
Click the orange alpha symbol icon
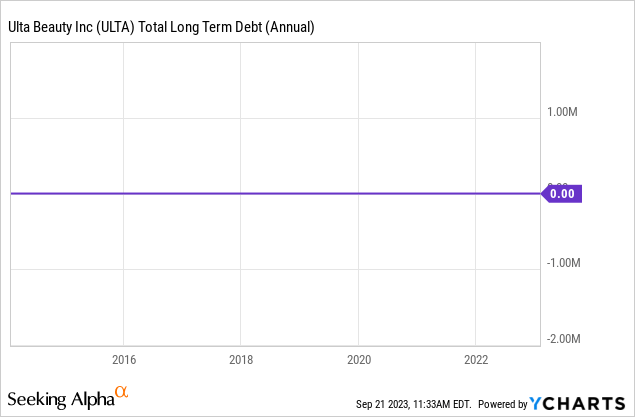click(x=122, y=393)
